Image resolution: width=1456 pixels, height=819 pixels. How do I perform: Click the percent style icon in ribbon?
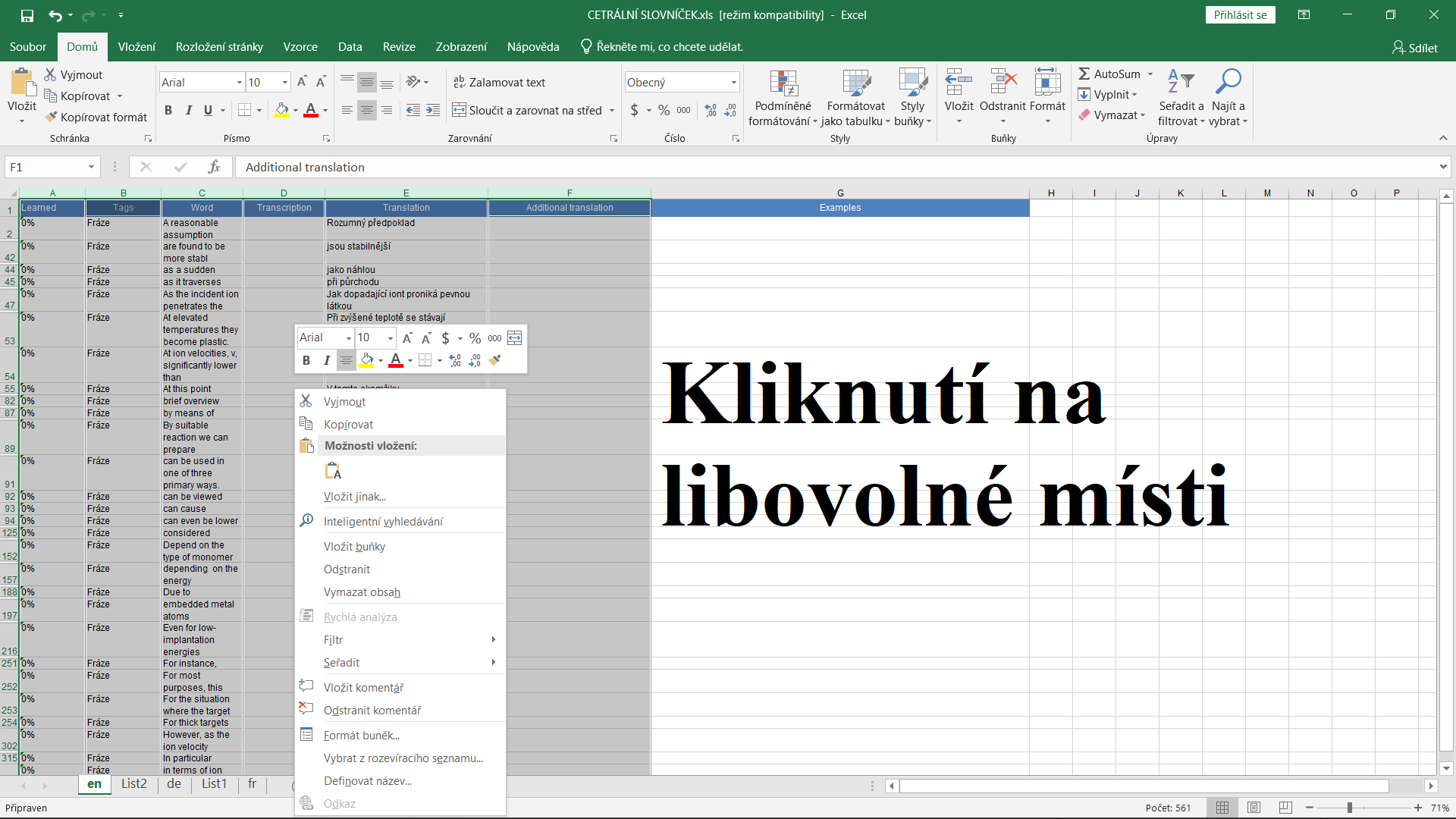tap(664, 111)
